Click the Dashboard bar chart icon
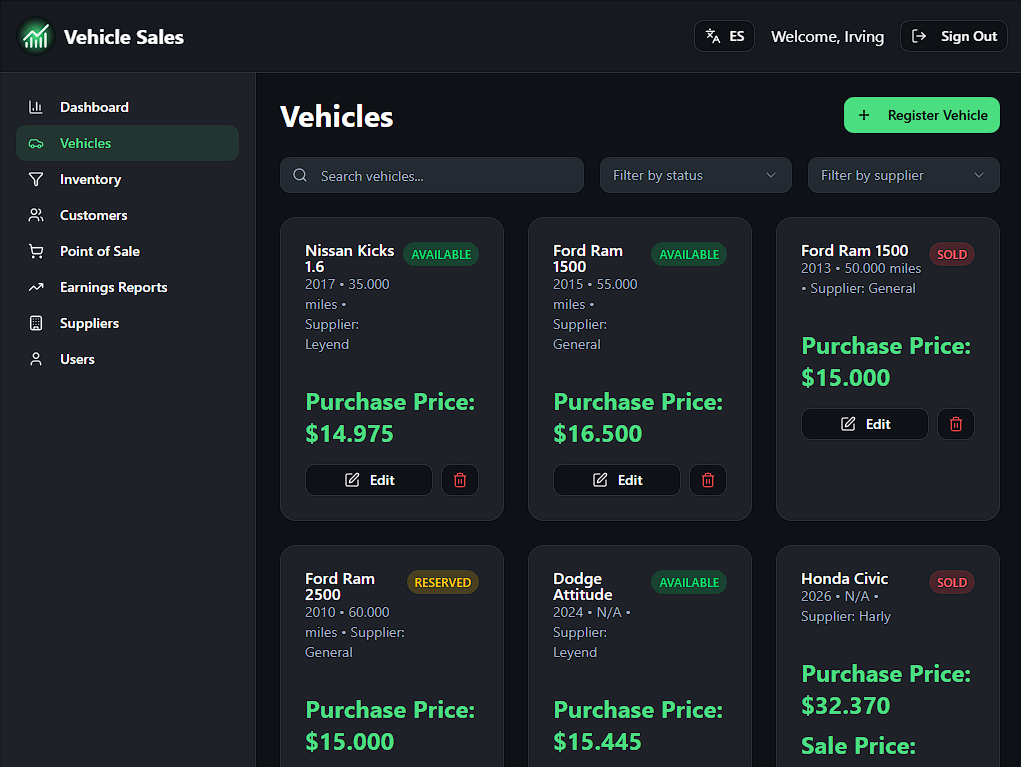The height and width of the screenshot is (767, 1021). [36, 107]
